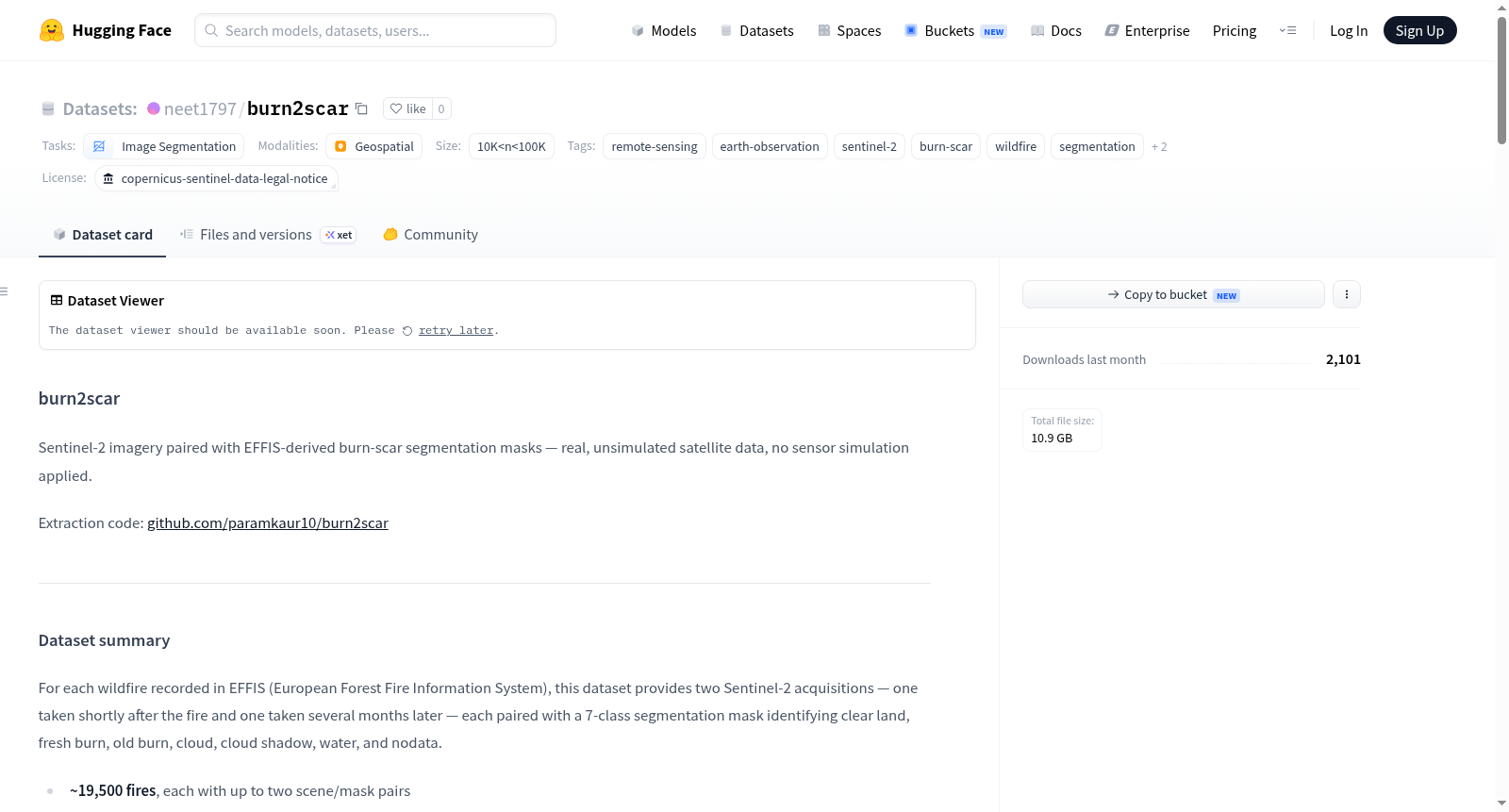
Task: Open the copernicus-sentinel-data-legal-notice license tag
Action: [x=216, y=178]
